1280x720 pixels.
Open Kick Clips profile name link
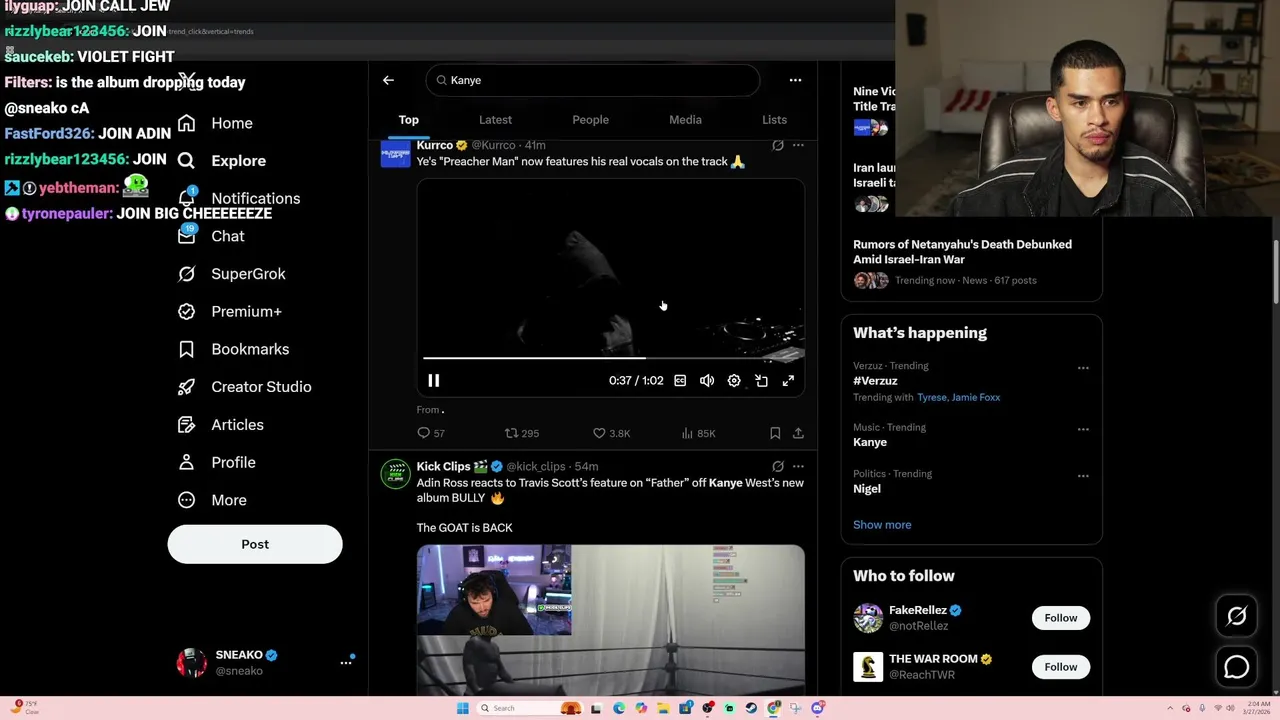coord(444,466)
